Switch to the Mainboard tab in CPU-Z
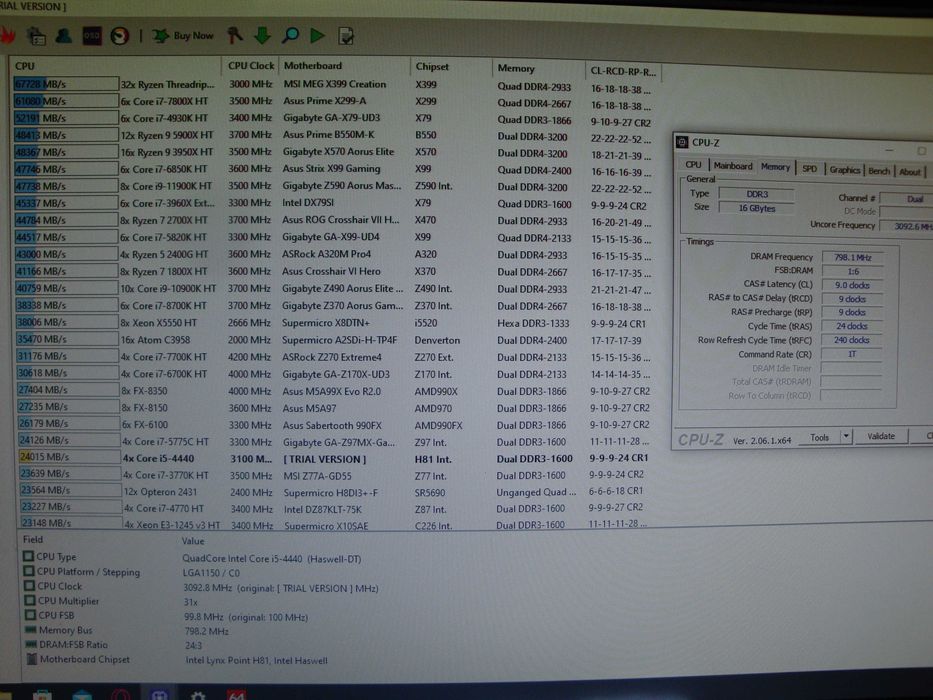This screenshot has height=700, width=933. tap(733, 166)
